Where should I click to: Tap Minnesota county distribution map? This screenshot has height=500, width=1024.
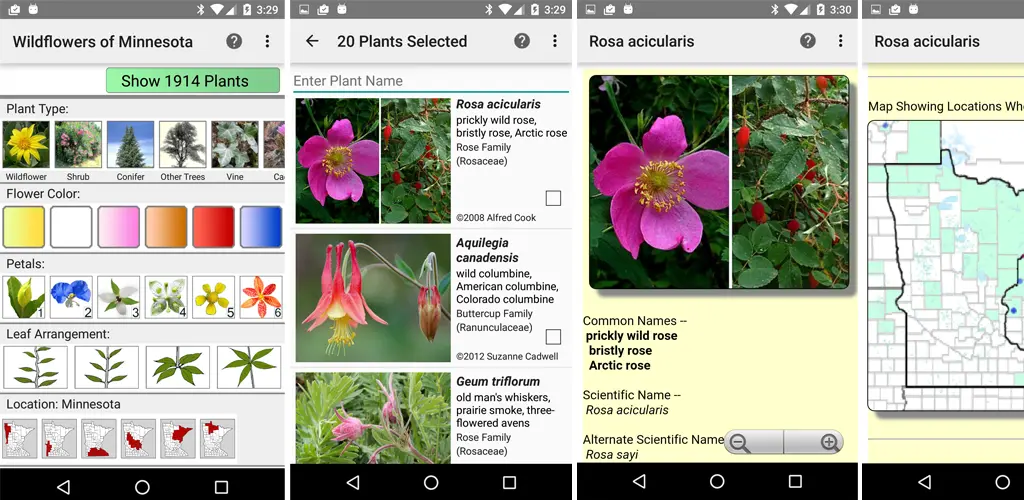point(946,266)
